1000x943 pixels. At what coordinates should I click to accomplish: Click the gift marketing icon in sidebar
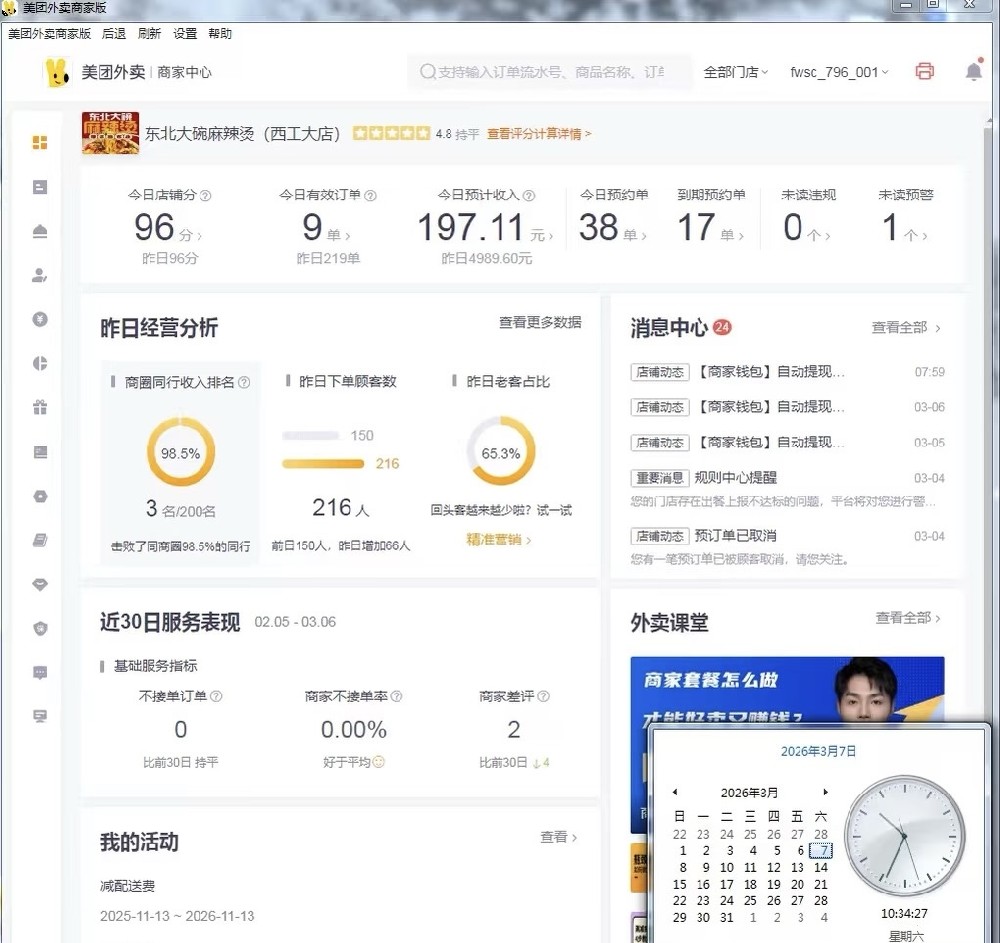38,407
